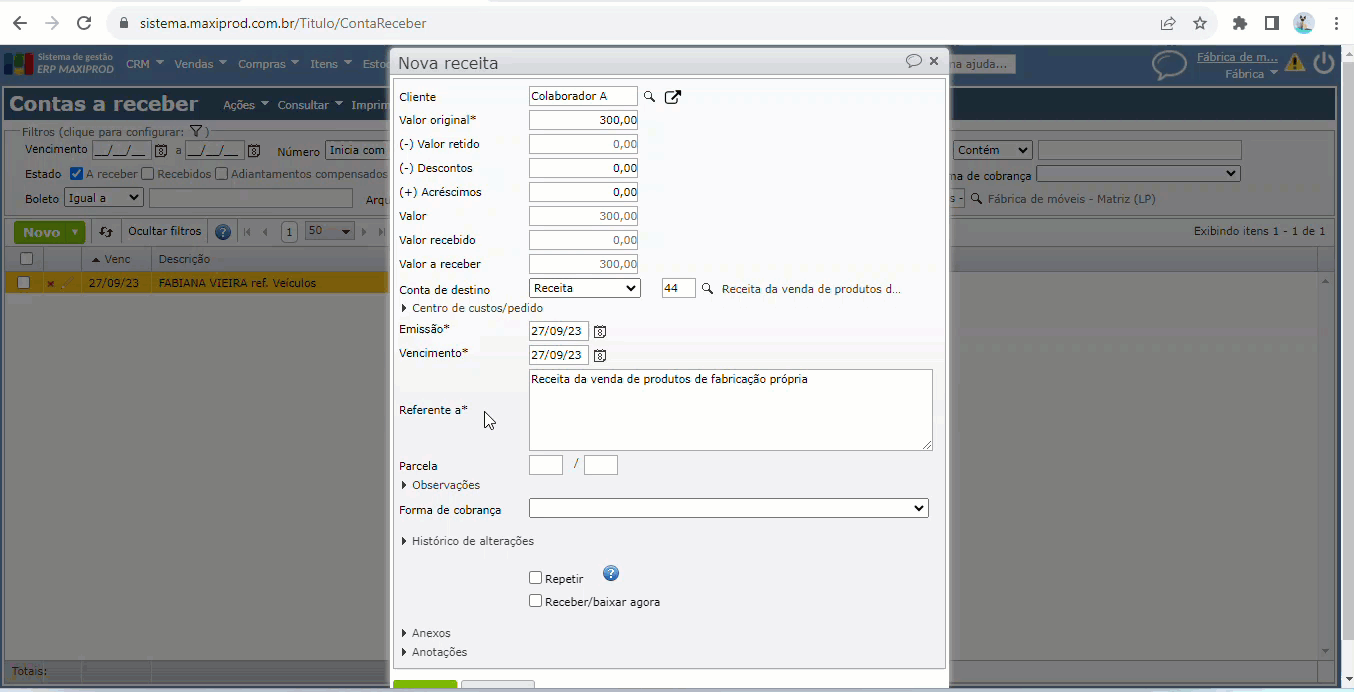Open Emissão date calendar picker
Viewport: 1354px width, 692px height.
[x=600, y=331]
